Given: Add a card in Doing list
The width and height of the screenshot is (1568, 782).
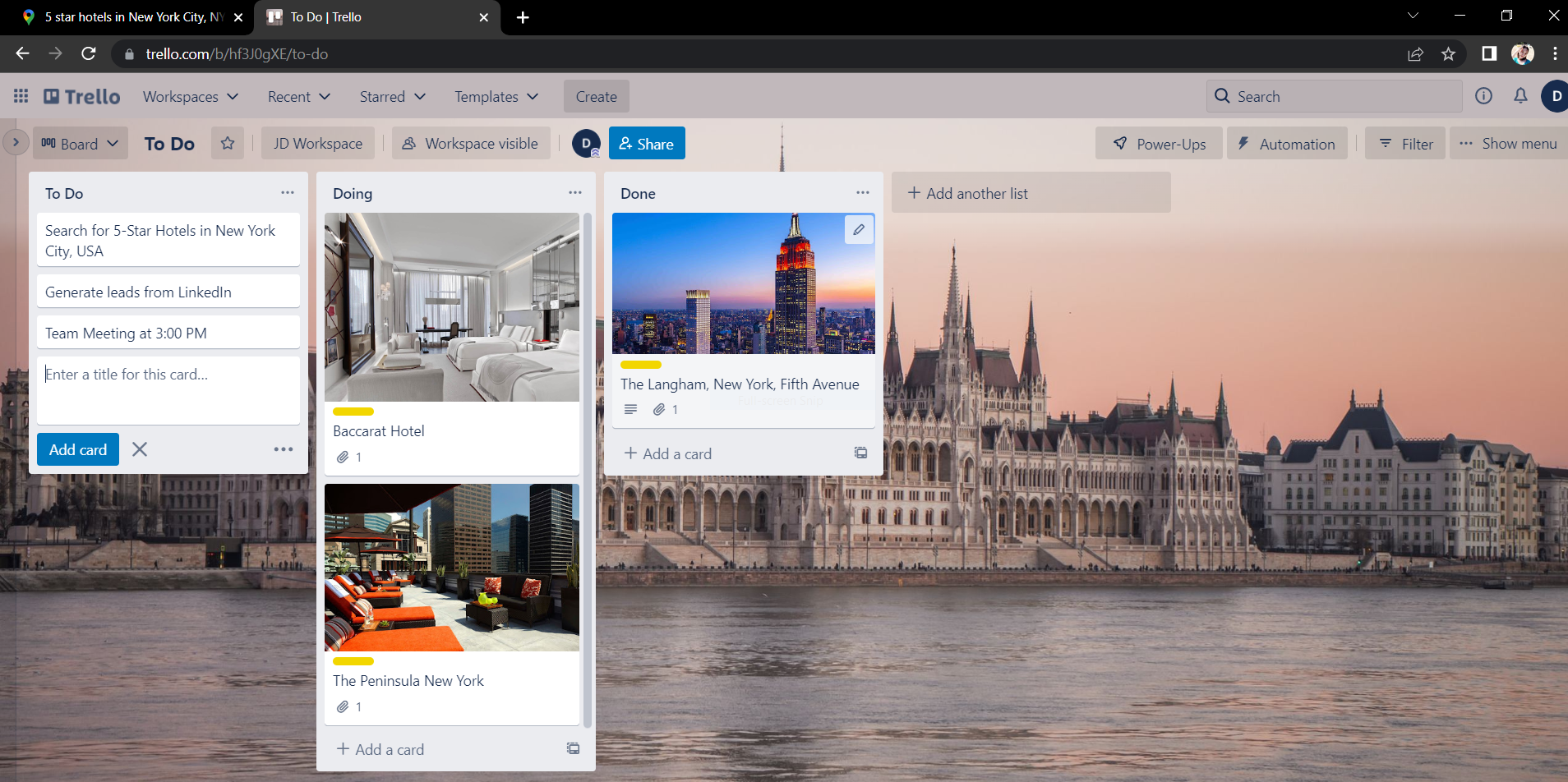Looking at the screenshot, I should click(x=380, y=749).
